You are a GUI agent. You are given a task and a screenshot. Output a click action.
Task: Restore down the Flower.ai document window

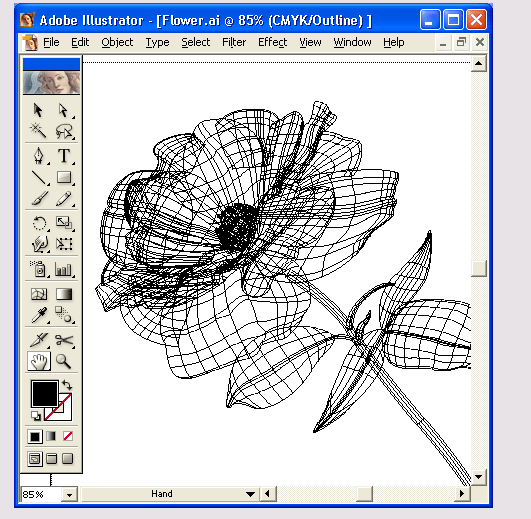click(461, 43)
